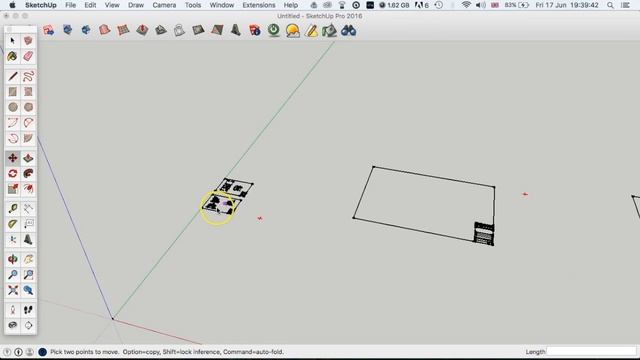Open the Camera menu
The width and height of the screenshot is (640, 360).
[x=164, y=5]
